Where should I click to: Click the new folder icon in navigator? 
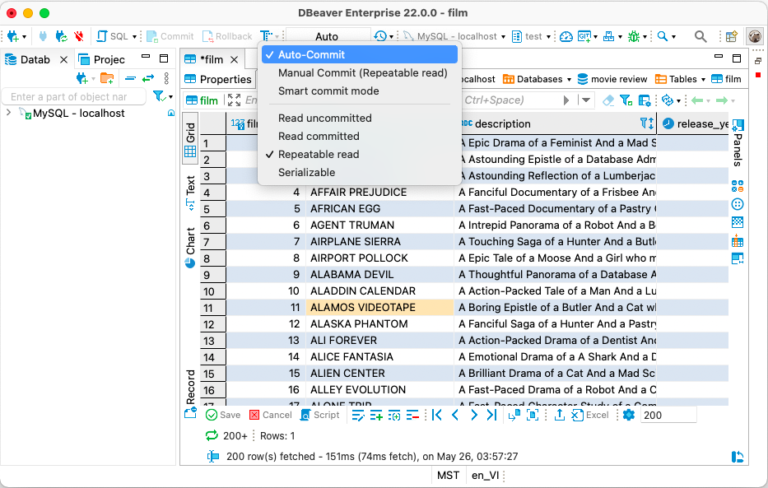(x=107, y=78)
